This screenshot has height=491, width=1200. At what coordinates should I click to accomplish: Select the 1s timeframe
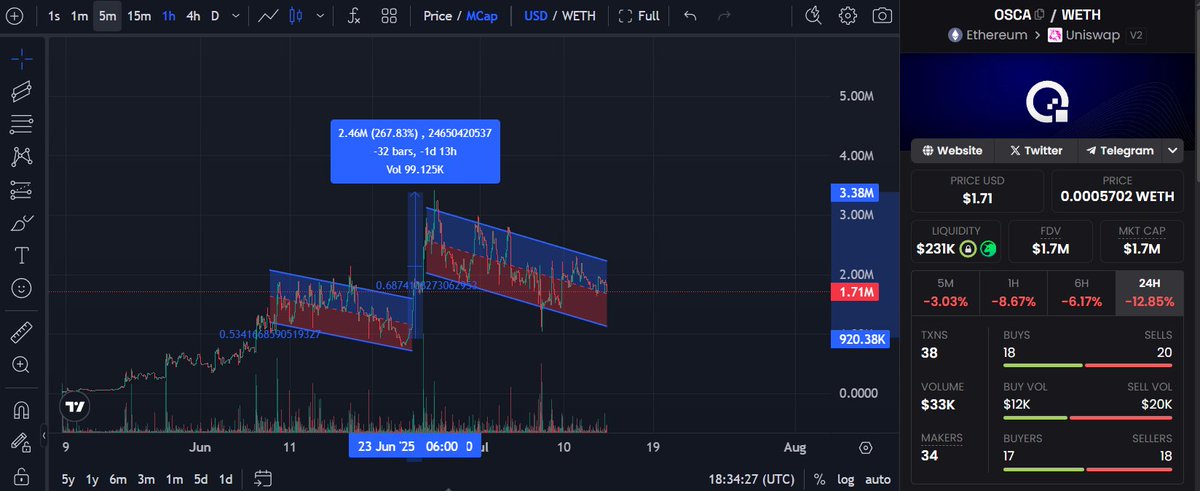[54, 16]
